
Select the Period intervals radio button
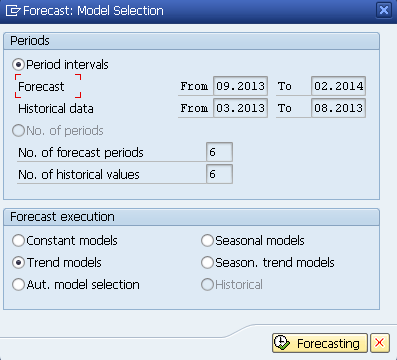point(18,64)
